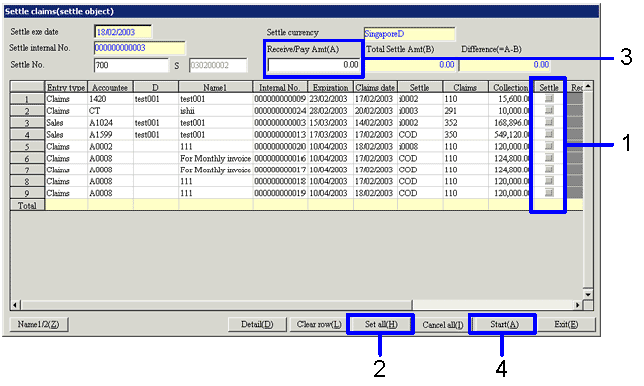Tick the Settle checkbox in row 1
The image size is (644, 386).
coord(549,99)
